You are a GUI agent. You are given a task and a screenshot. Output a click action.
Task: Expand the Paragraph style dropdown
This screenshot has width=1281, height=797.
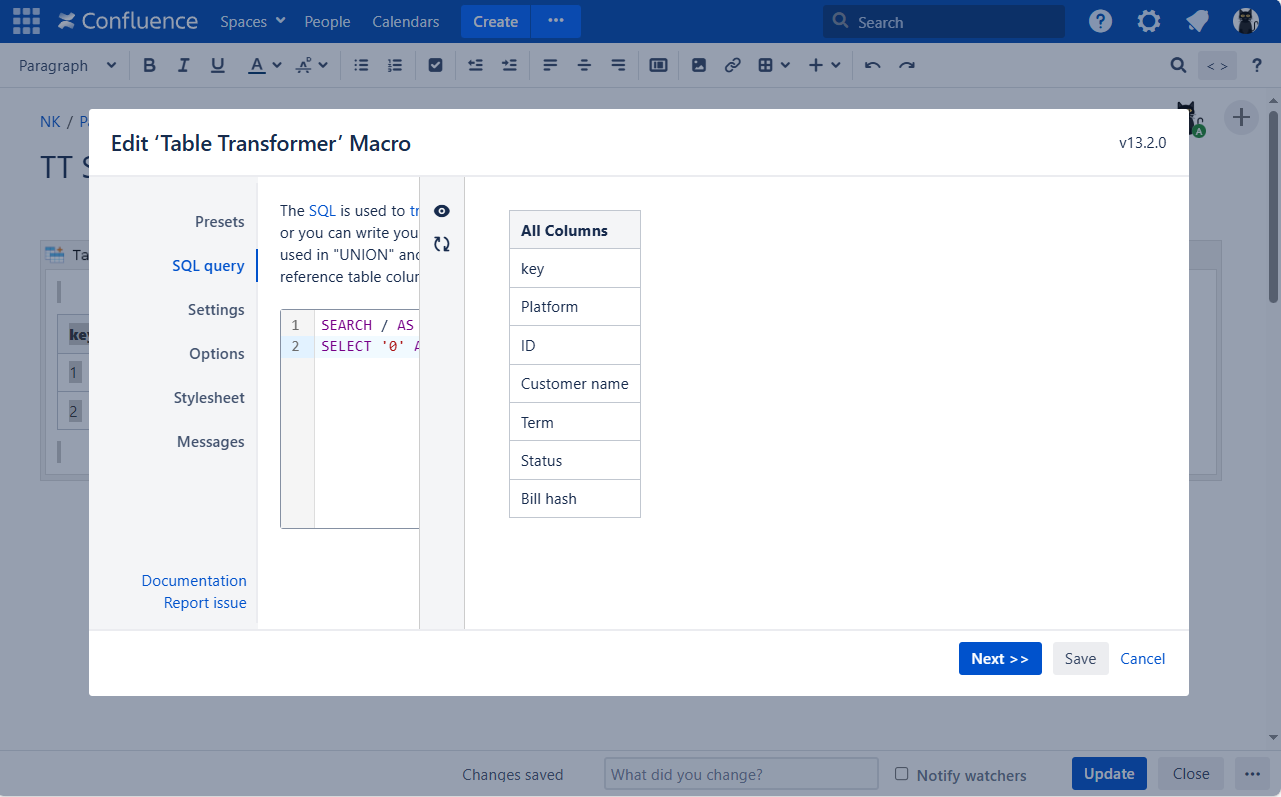(x=67, y=65)
